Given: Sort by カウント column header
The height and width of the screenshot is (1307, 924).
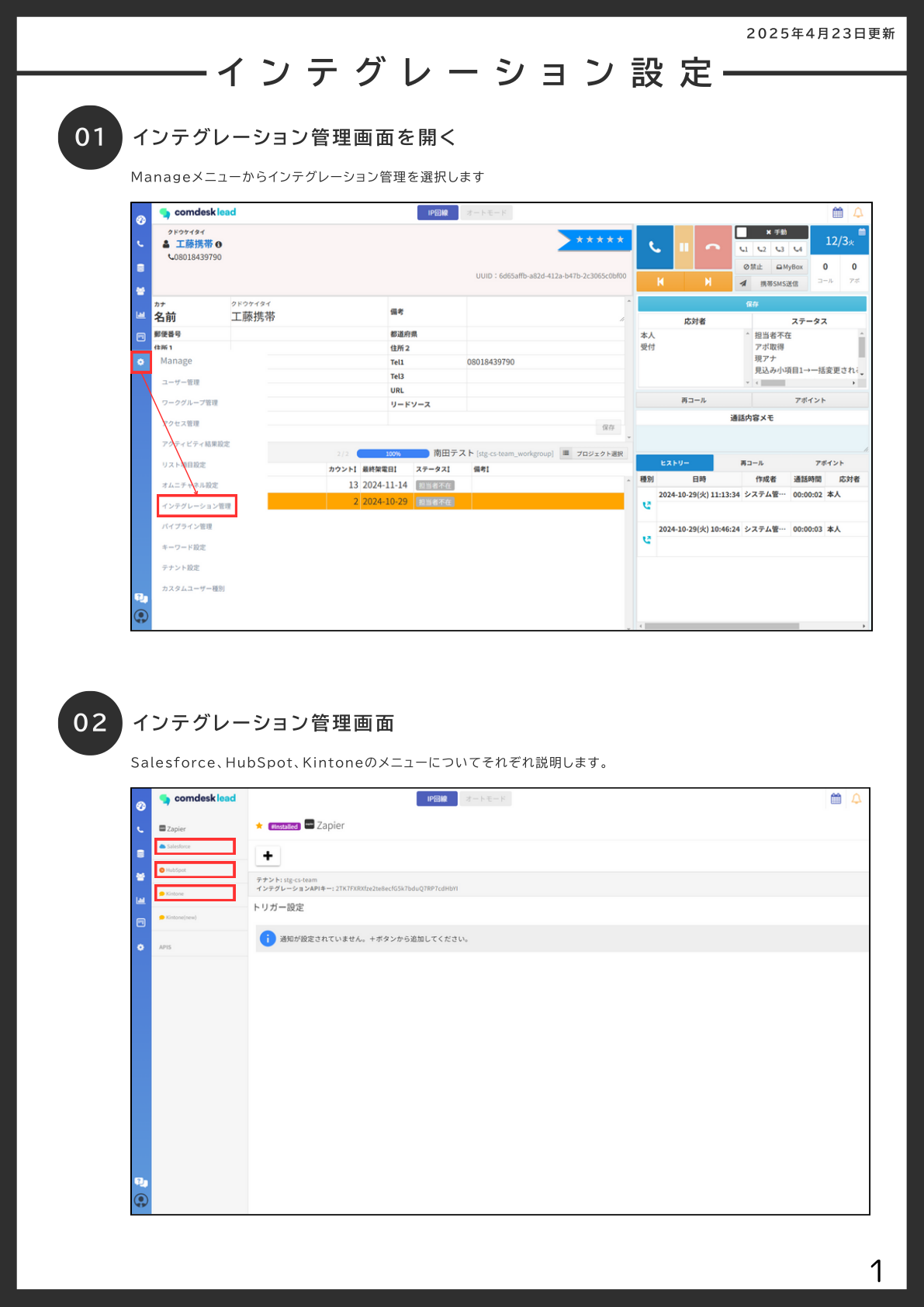Looking at the screenshot, I should (342, 469).
